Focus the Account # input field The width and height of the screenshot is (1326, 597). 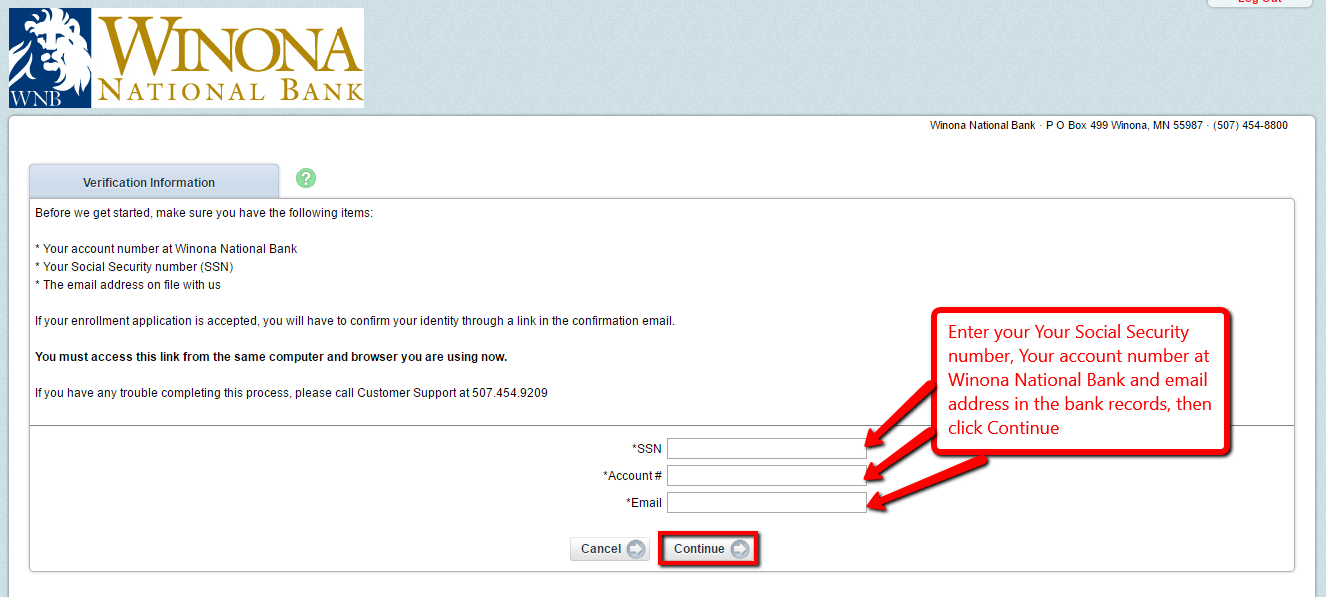click(766, 475)
